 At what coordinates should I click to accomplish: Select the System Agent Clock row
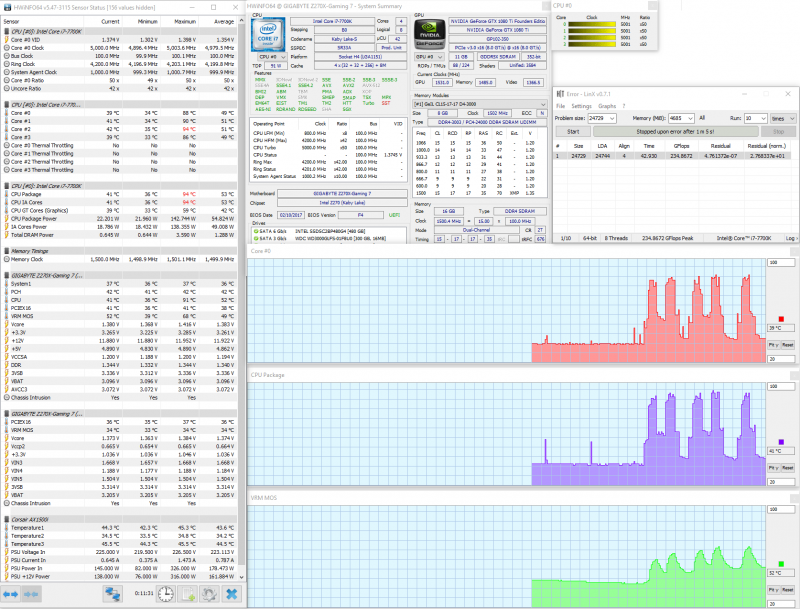pyautogui.click(x=120, y=72)
